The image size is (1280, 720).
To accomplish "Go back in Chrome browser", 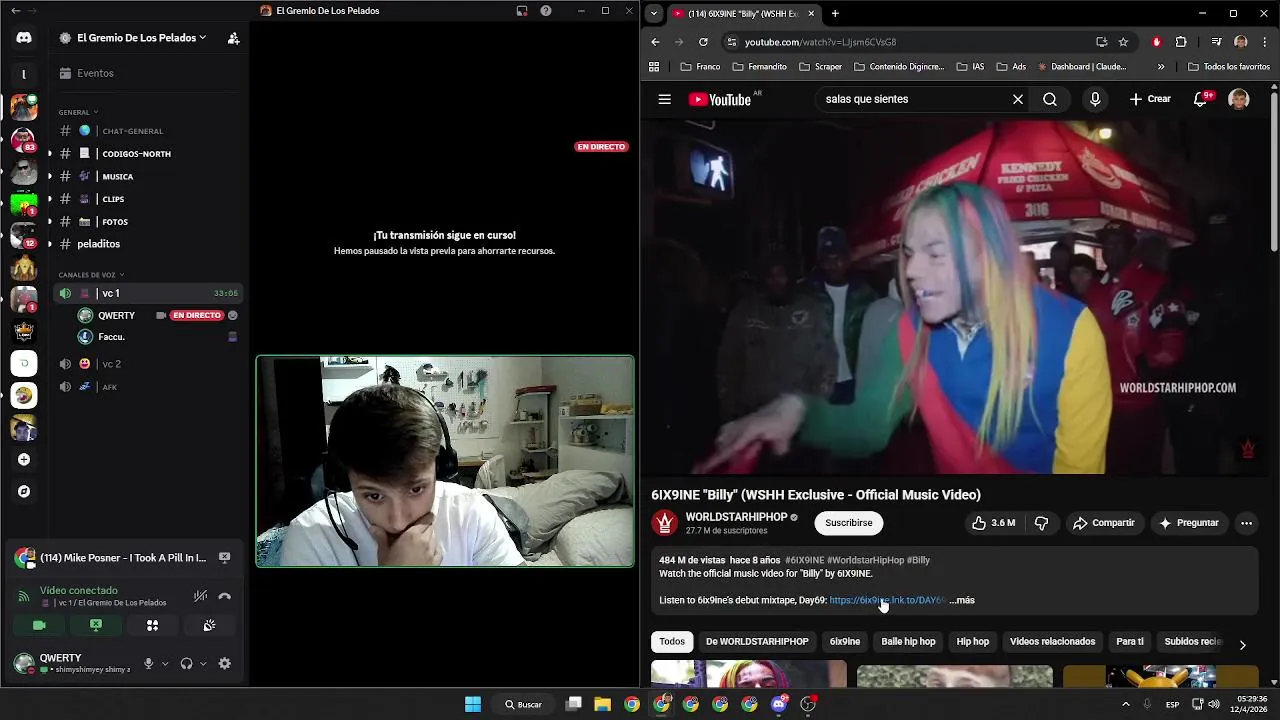I will point(655,42).
